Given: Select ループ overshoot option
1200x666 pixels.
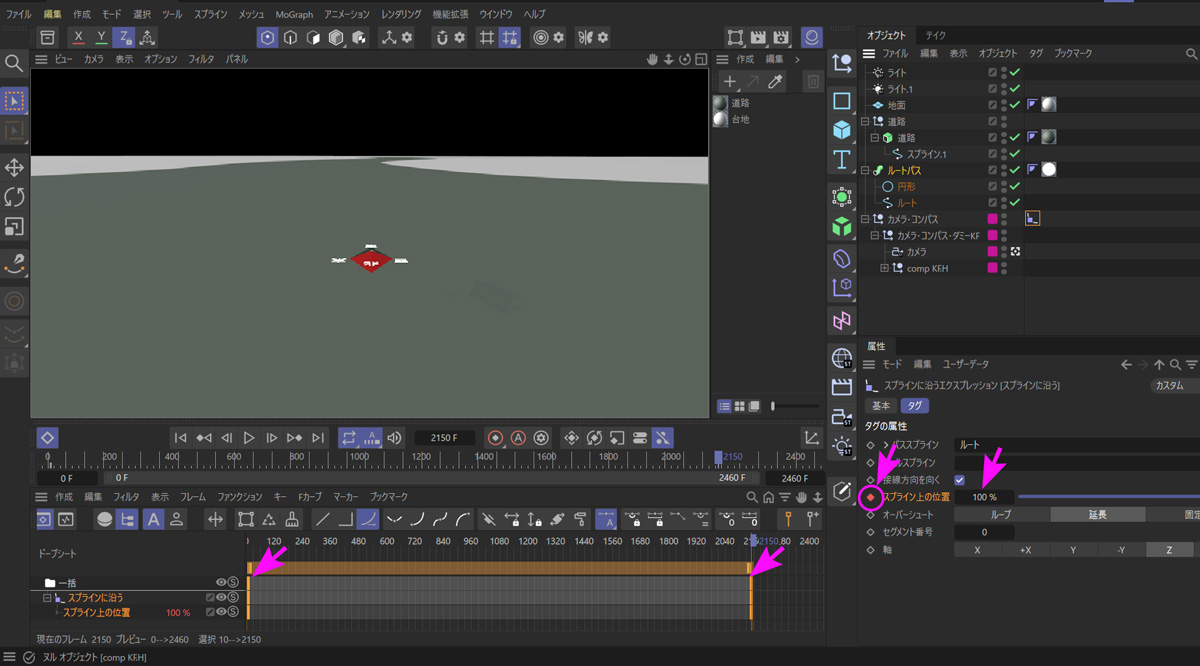Looking at the screenshot, I should pyautogui.click(x=1000, y=515).
